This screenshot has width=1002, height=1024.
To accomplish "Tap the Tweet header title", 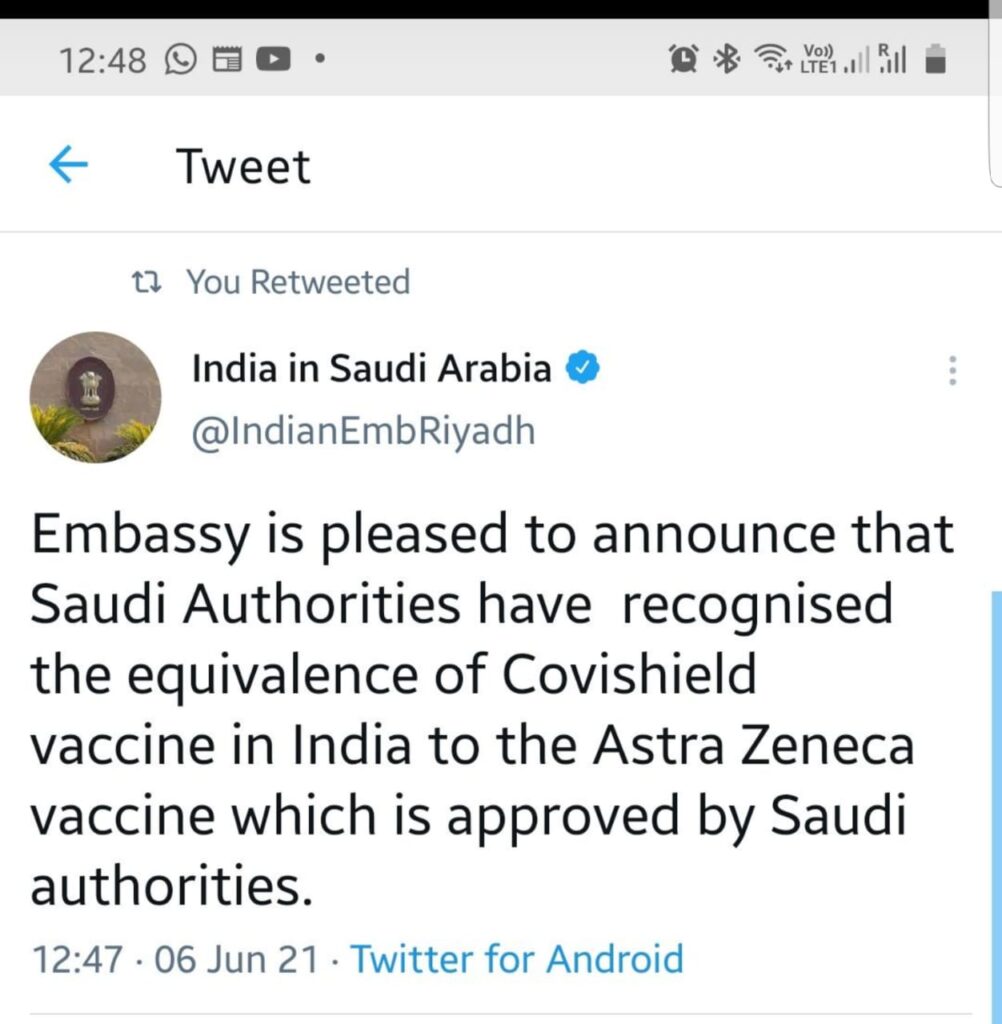I will click(244, 166).
